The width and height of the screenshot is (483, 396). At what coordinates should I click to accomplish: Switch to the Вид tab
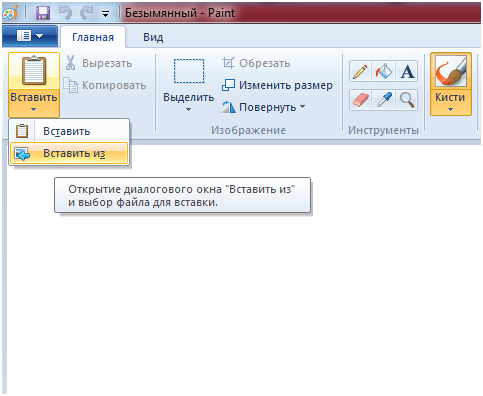coord(153,37)
